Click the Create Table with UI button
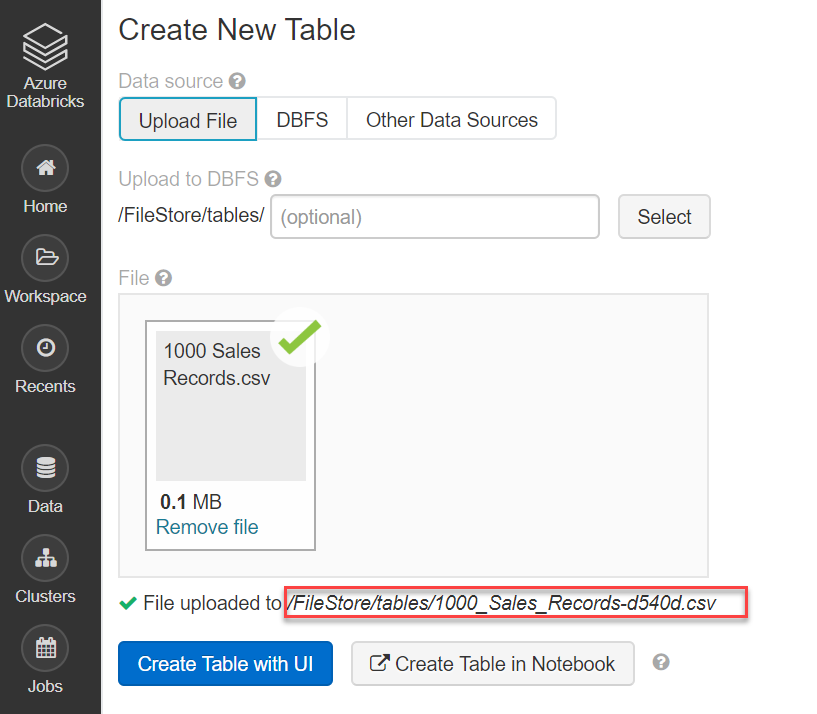The width and height of the screenshot is (817, 714). [x=225, y=664]
